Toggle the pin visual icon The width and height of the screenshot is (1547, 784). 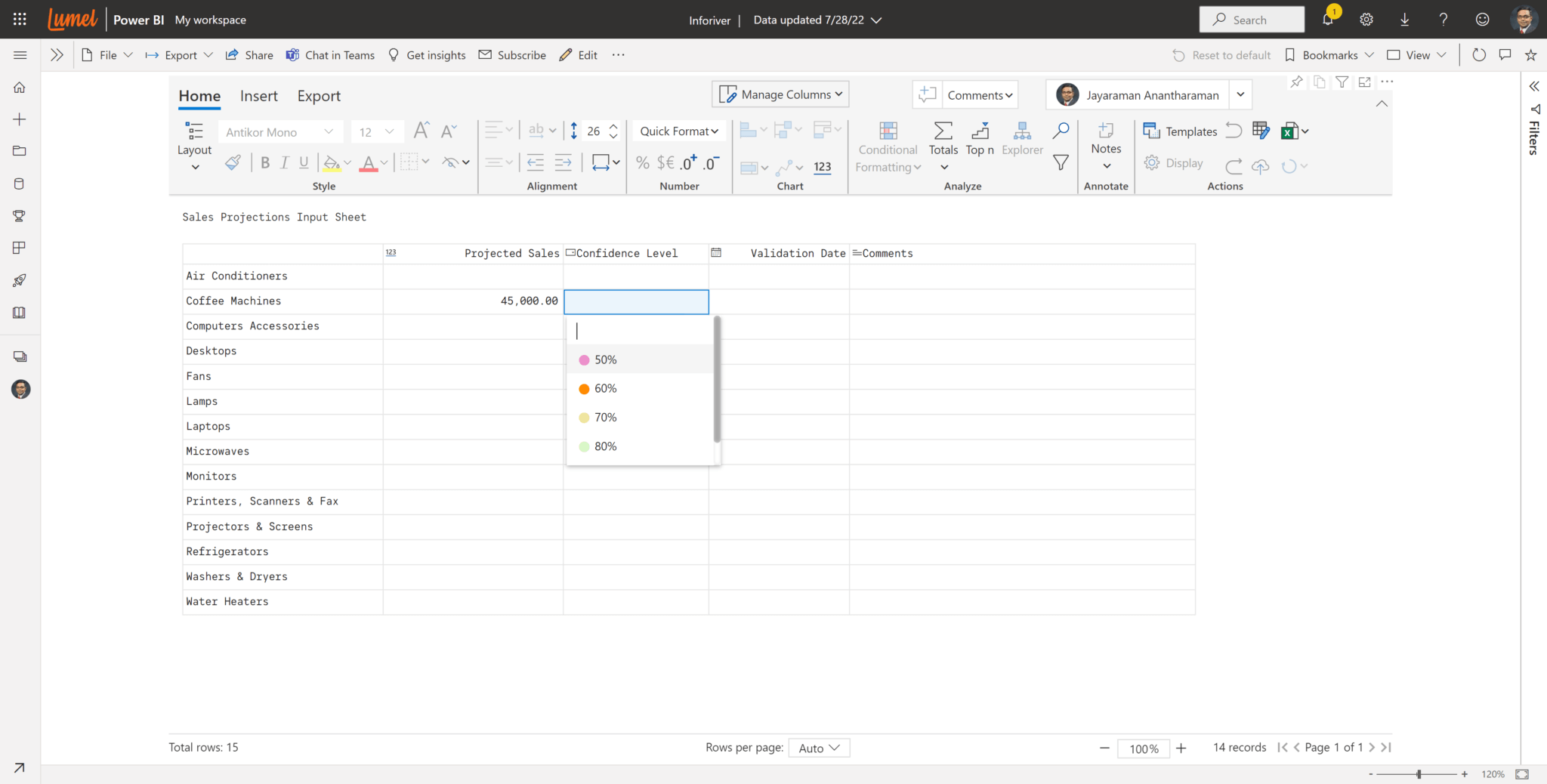click(1297, 82)
